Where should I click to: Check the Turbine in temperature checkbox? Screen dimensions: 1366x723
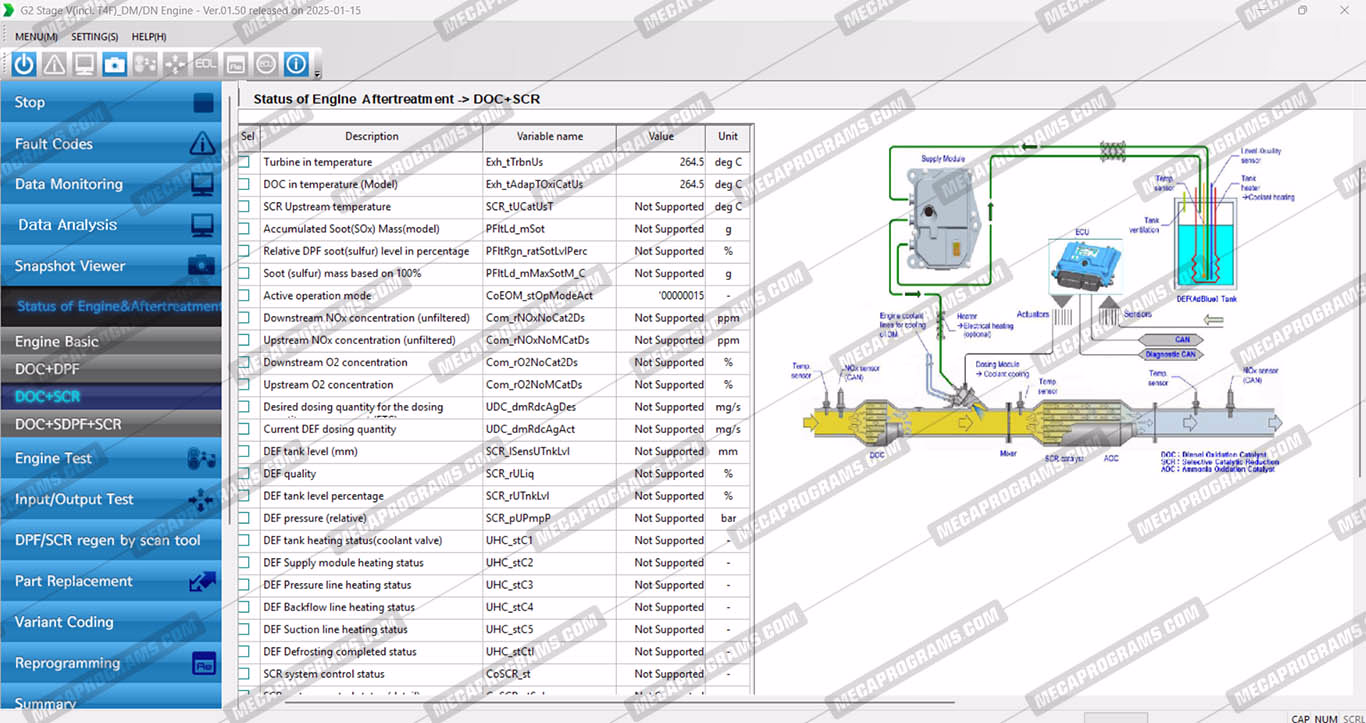tap(246, 162)
